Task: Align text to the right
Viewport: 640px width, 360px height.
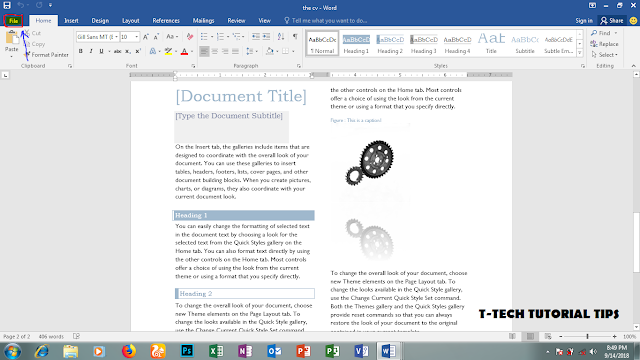Action: point(225,51)
